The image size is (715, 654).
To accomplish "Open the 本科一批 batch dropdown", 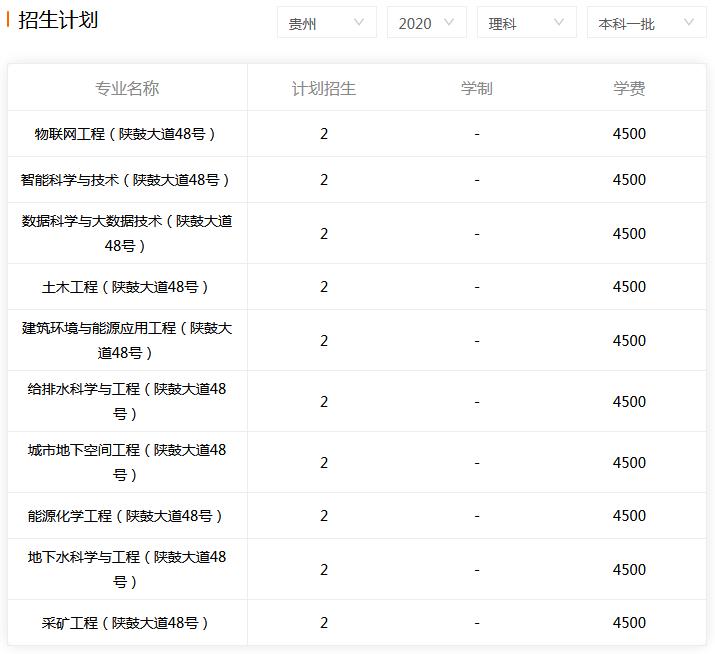I will (646, 23).
